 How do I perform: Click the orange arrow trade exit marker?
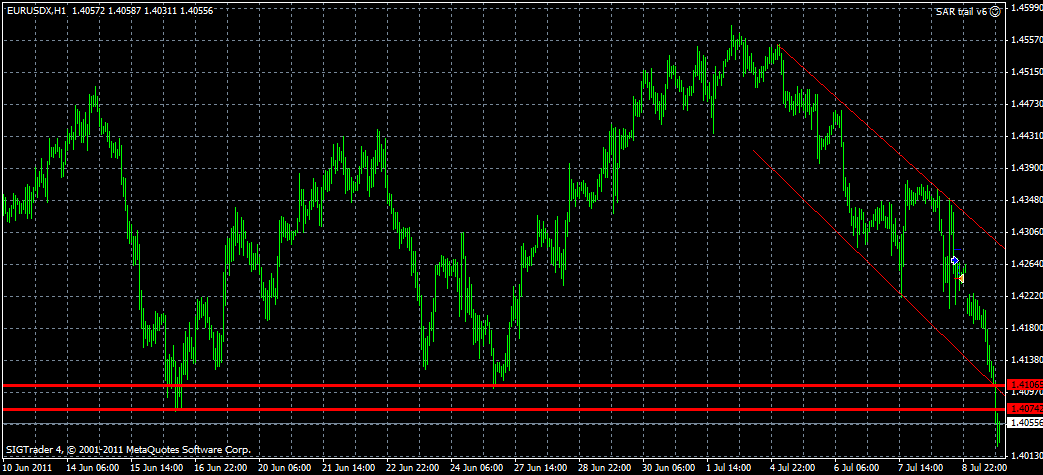[x=961, y=278]
